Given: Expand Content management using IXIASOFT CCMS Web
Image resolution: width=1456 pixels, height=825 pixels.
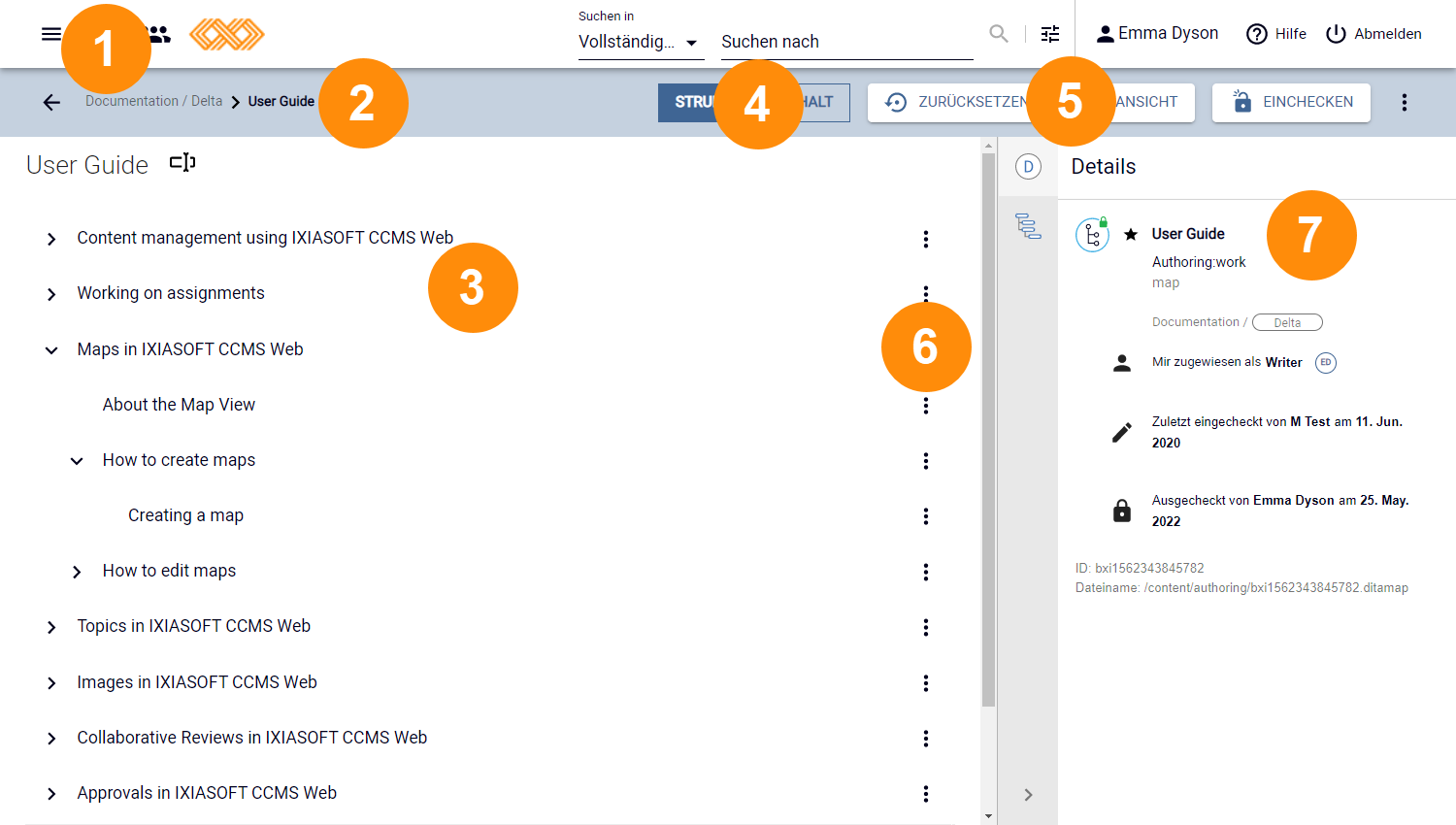Looking at the screenshot, I should click(51, 239).
